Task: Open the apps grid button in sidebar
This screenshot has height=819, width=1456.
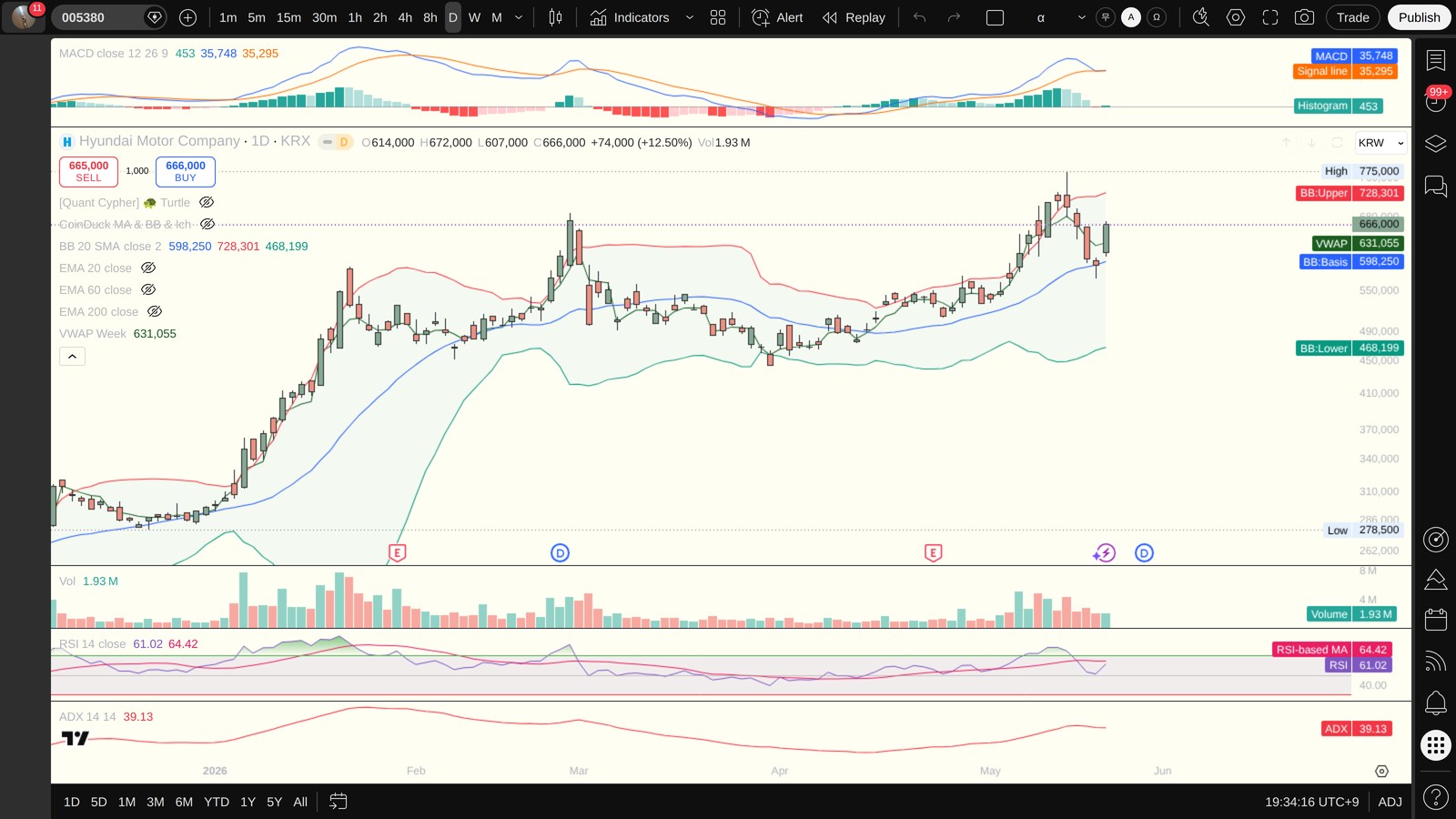Action: [1436, 746]
